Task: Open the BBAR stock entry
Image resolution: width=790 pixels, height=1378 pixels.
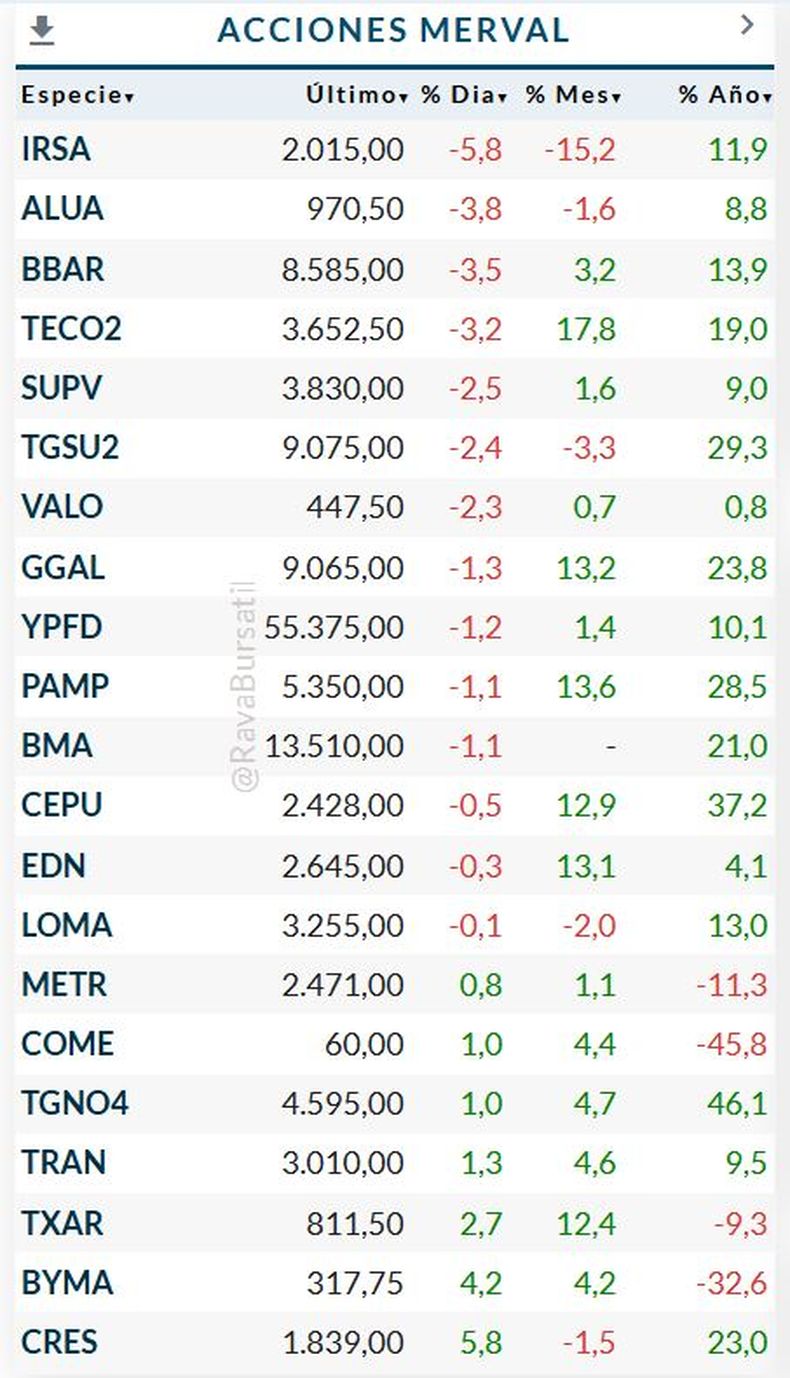Action: 395,269
